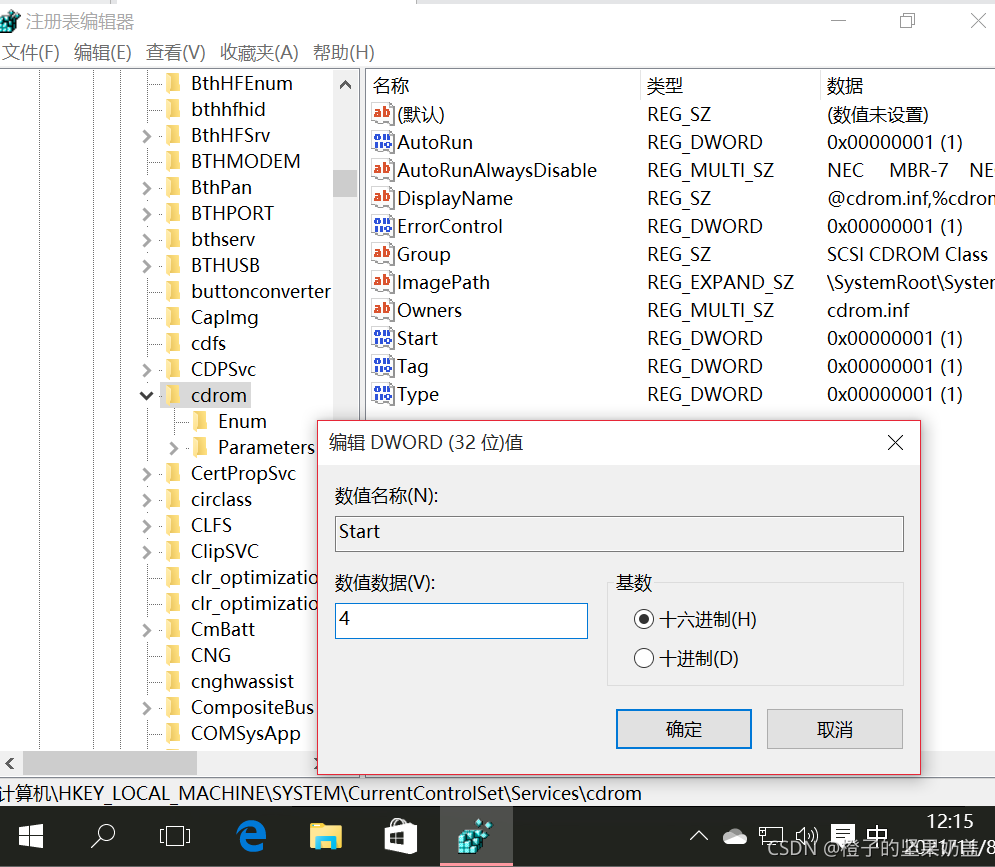The image size is (995, 867).
Task: Open the Microsoft Store taskbar icon
Action: click(x=400, y=836)
